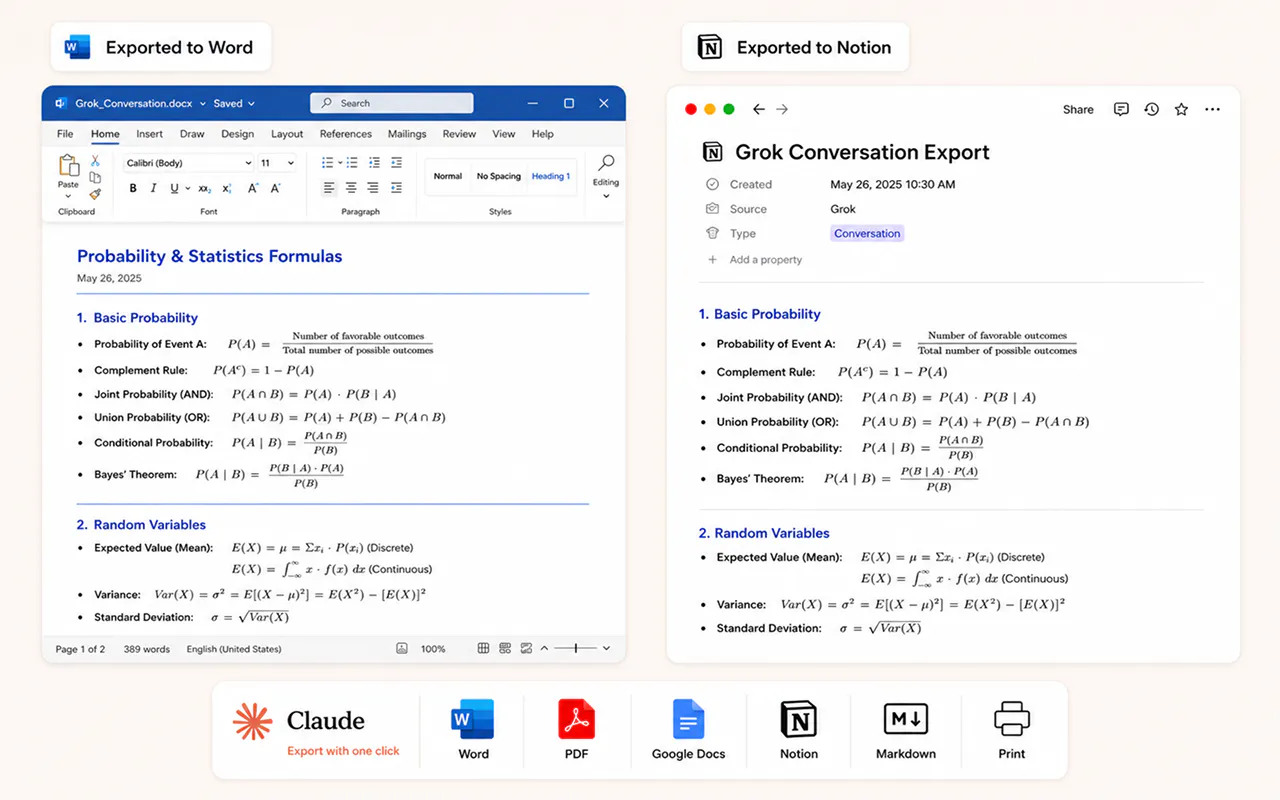Click the Copy icon in Clipboard group
The image size is (1280, 800).
point(95,177)
